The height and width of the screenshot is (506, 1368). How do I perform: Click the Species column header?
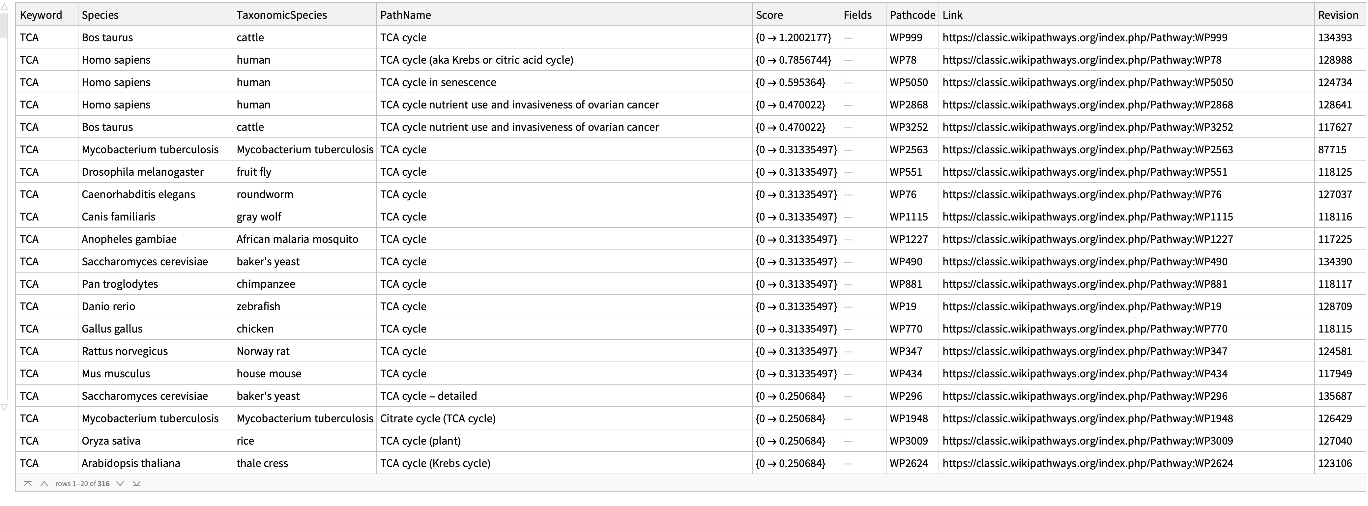point(99,15)
